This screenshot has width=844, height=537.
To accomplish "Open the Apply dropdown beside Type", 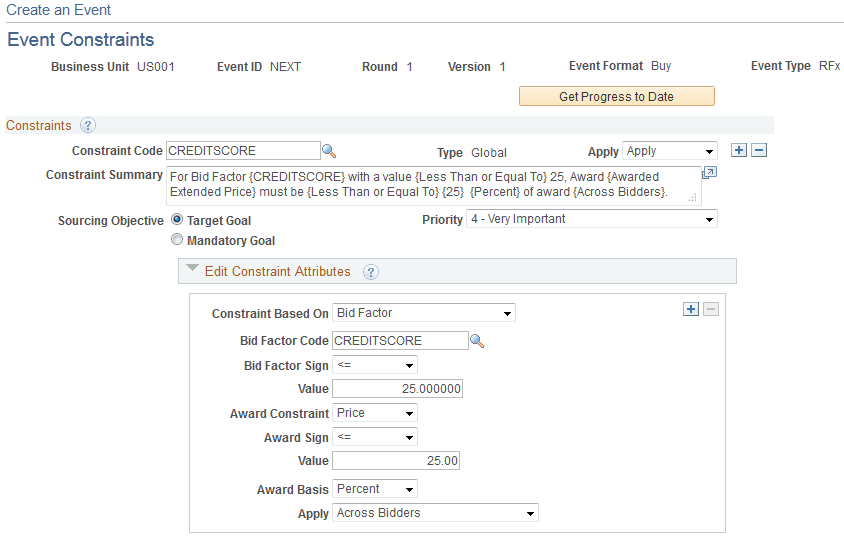I will [670, 151].
